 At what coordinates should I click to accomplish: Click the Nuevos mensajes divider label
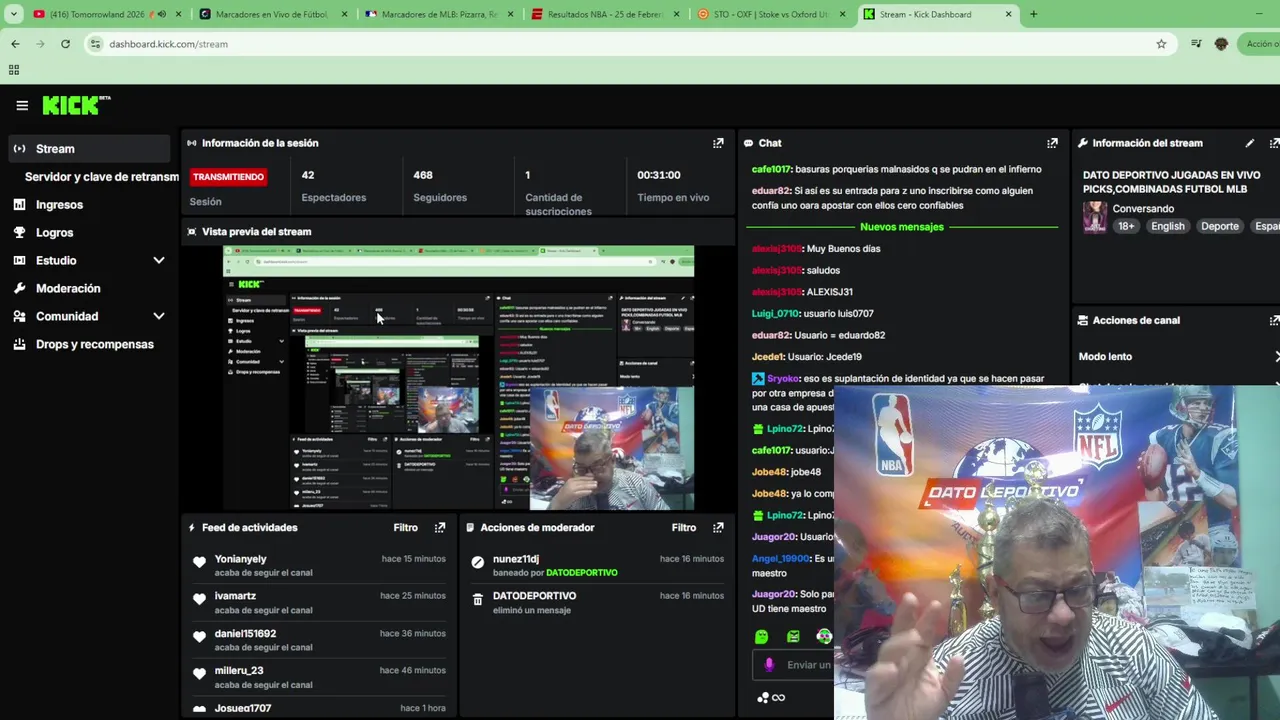[901, 227]
